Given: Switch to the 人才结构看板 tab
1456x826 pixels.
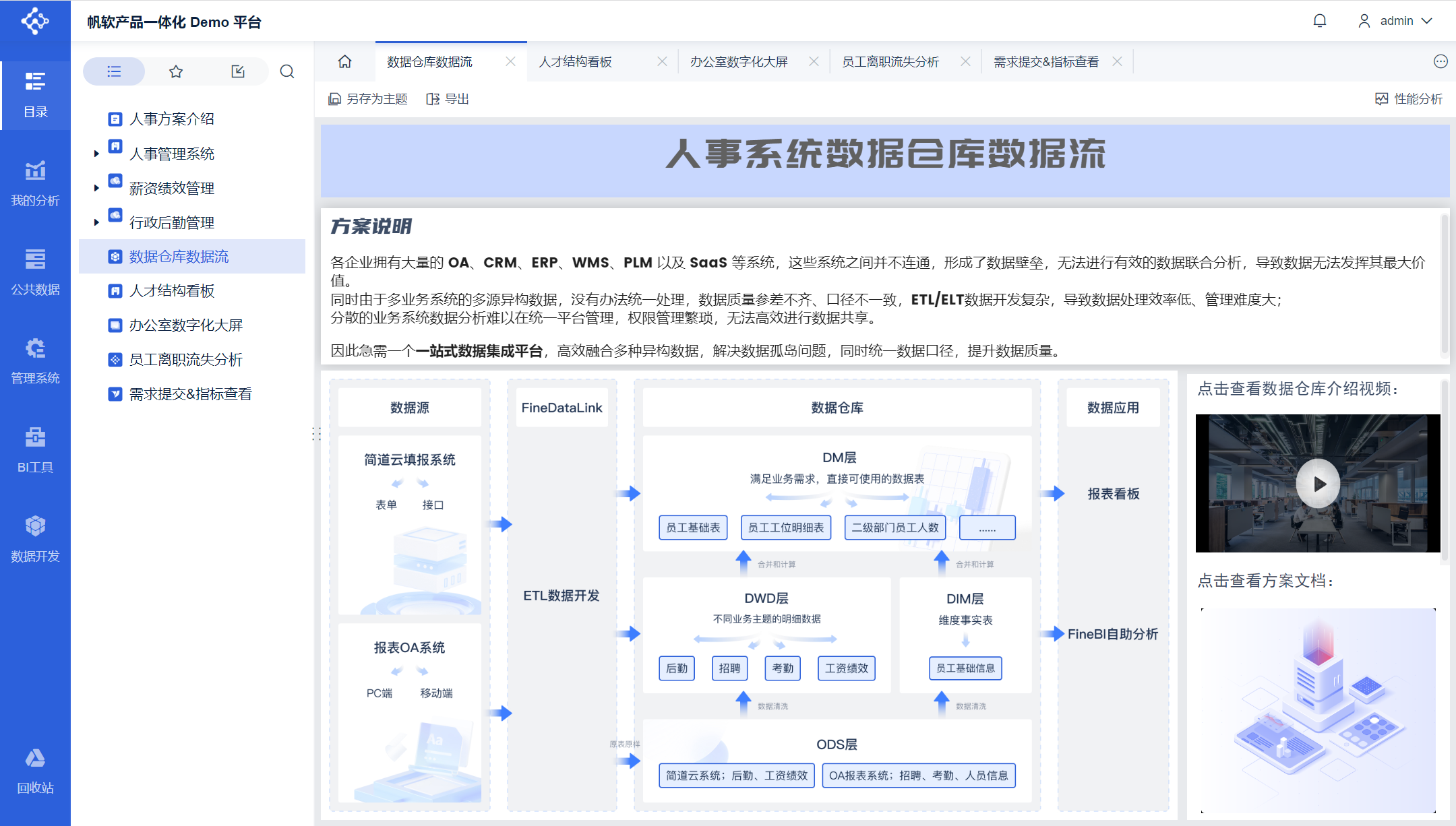Looking at the screenshot, I should 575,61.
